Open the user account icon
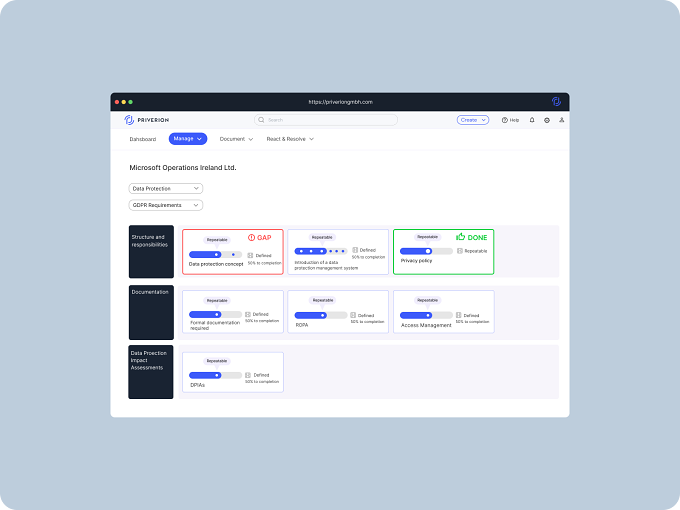 (x=562, y=120)
